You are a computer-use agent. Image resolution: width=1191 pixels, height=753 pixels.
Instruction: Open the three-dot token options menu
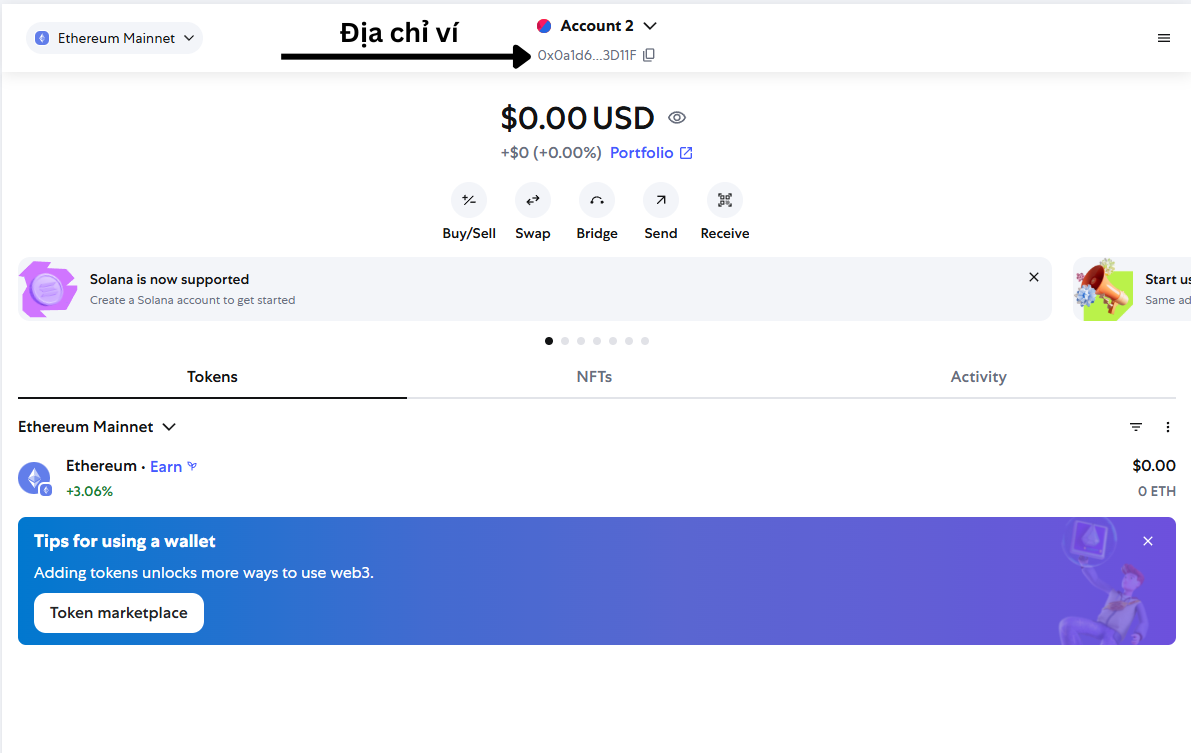click(x=1167, y=427)
